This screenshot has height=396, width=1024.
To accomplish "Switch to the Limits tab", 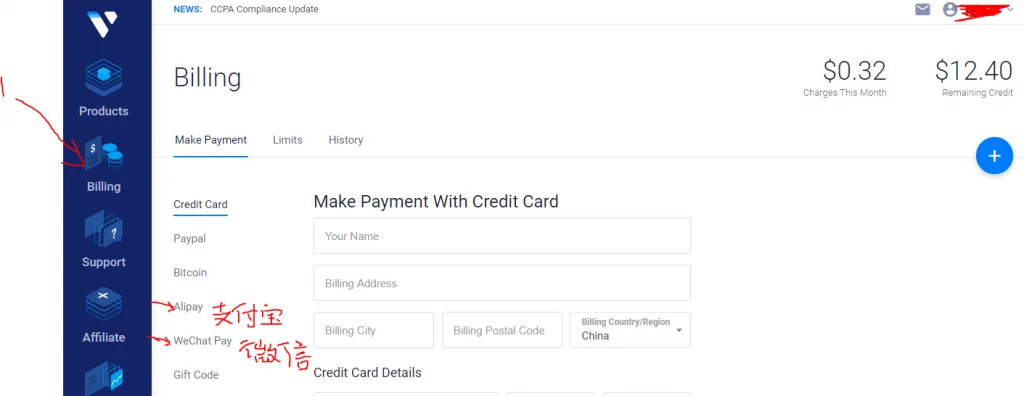I will [287, 140].
